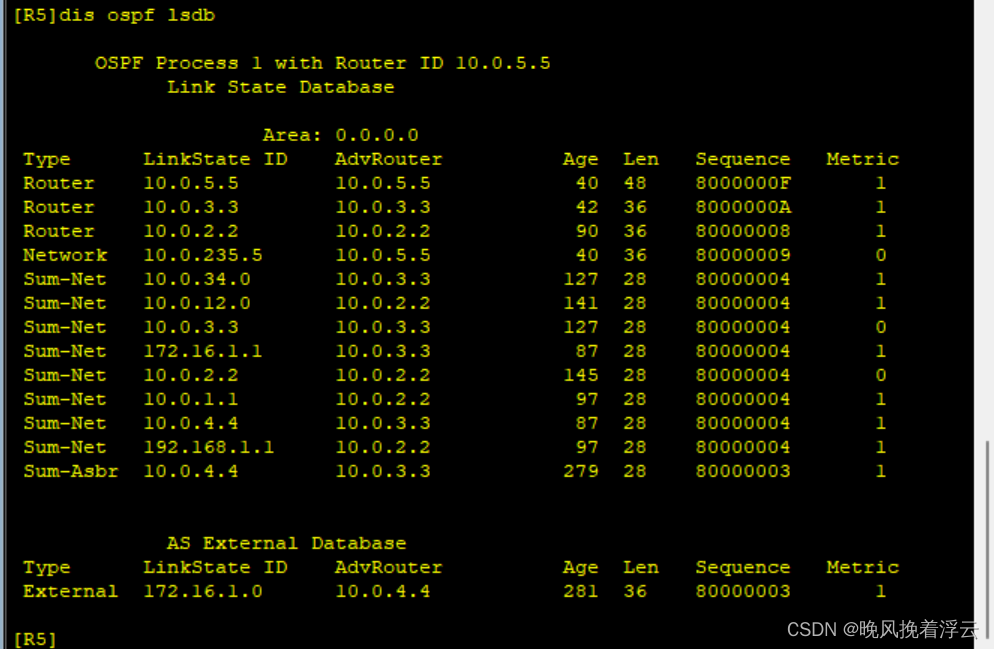Click AdvRouter '10.0.4.4' in External row
Screen dimensions: 994x649
pyautogui.click(x=383, y=591)
